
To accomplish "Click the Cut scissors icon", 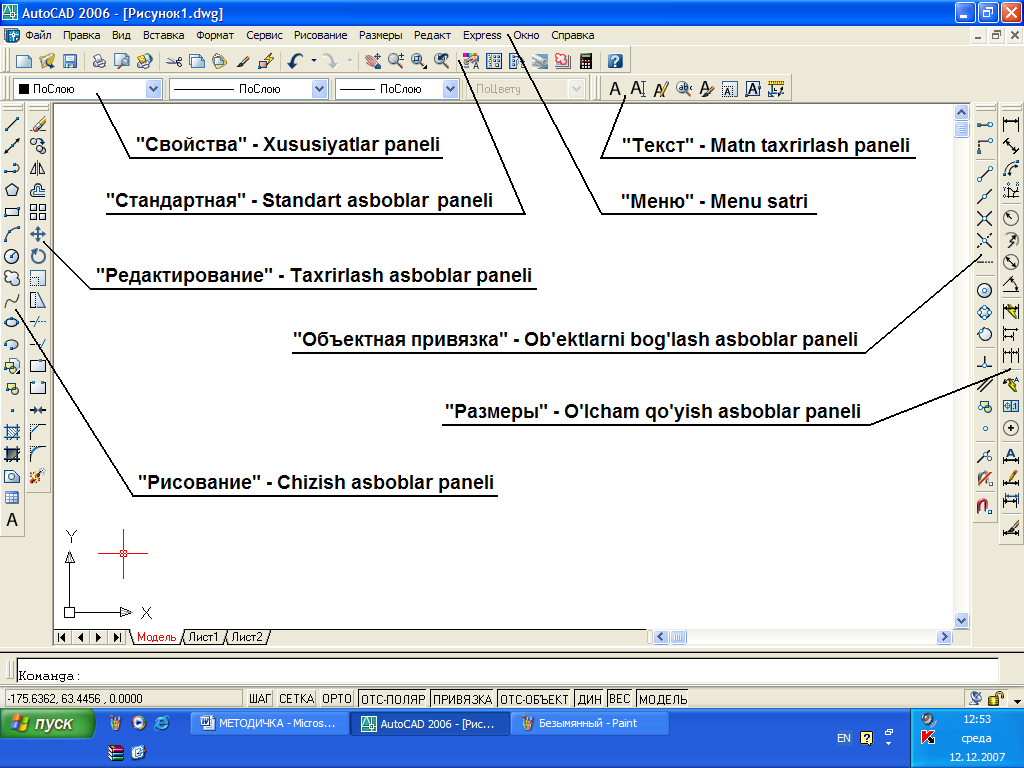I will pyautogui.click(x=174, y=61).
